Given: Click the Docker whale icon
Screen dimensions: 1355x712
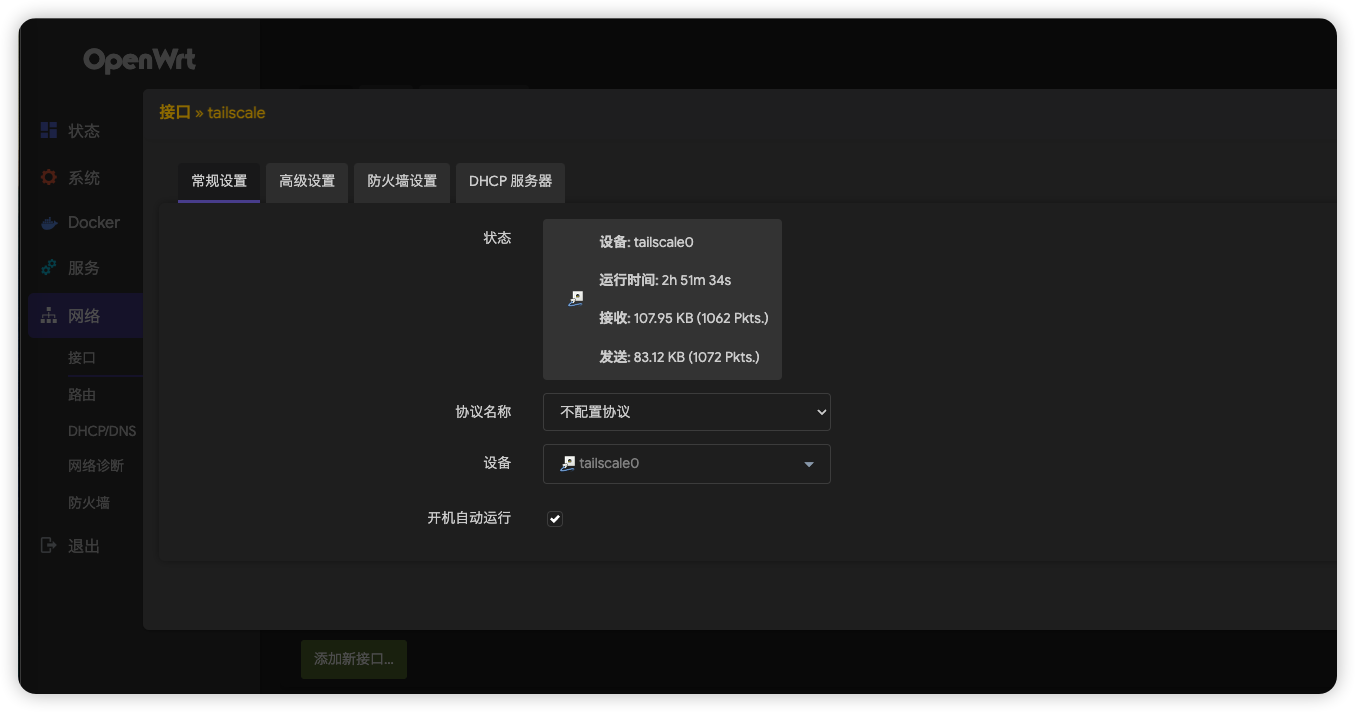Looking at the screenshot, I should click(x=48, y=223).
